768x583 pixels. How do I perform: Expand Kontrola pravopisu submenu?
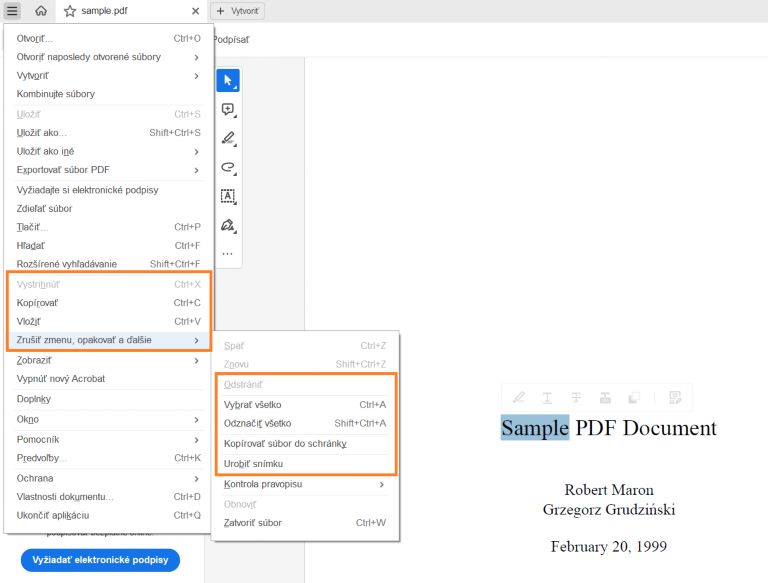pyautogui.click(x=305, y=484)
